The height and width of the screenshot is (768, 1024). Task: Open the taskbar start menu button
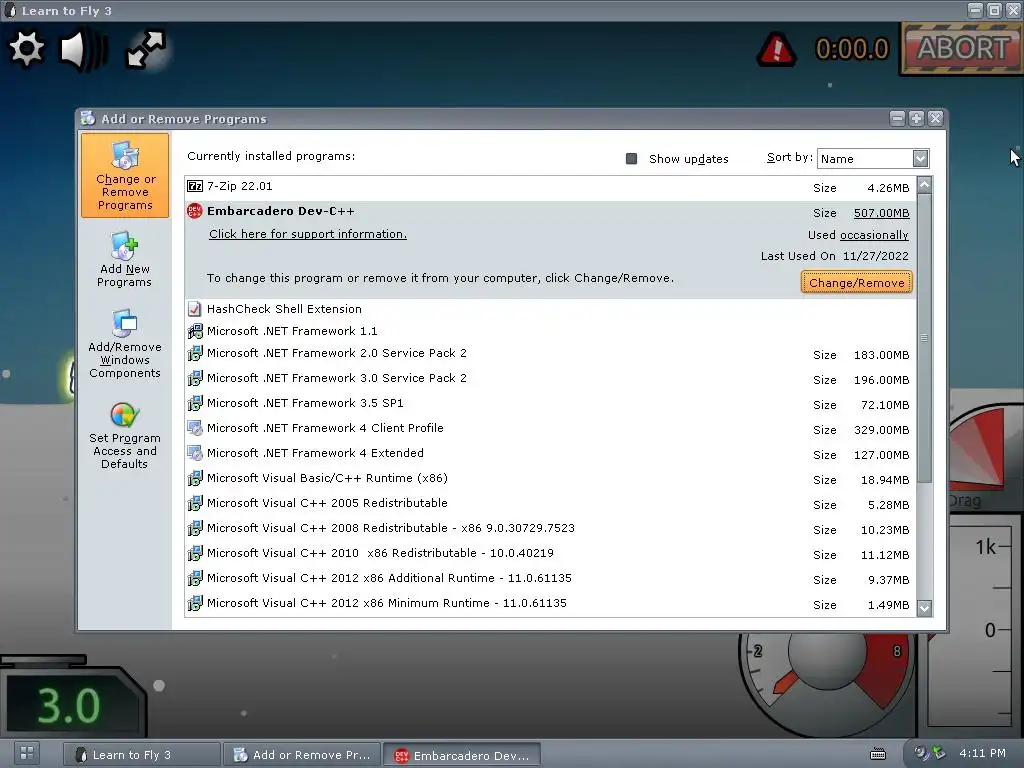point(27,753)
